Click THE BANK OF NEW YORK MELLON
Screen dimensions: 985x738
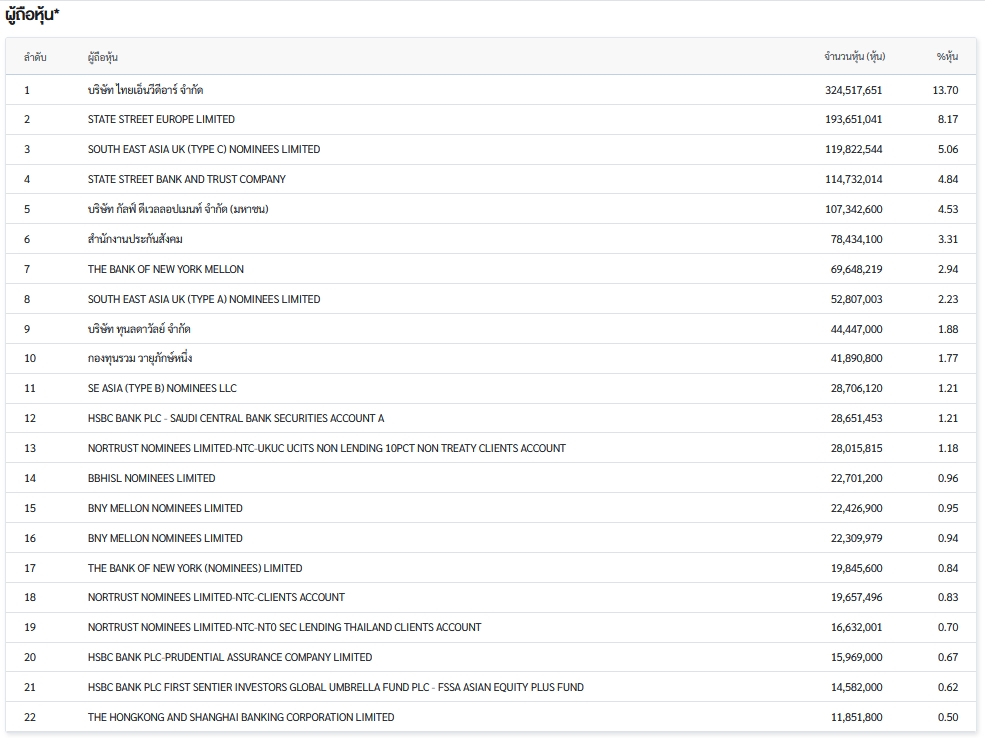[x=165, y=269]
